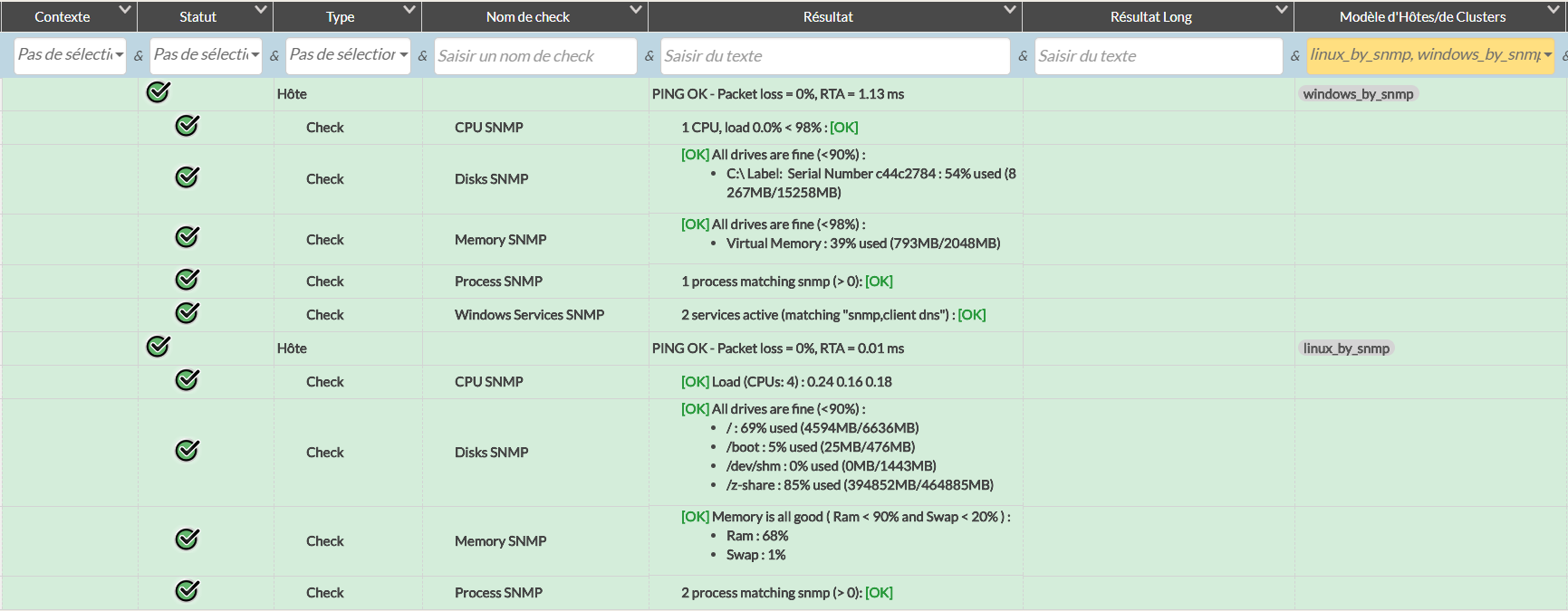The height and width of the screenshot is (611, 1568).
Task: Click the linux_by_snmp model tag
Action: tap(1345, 348)
